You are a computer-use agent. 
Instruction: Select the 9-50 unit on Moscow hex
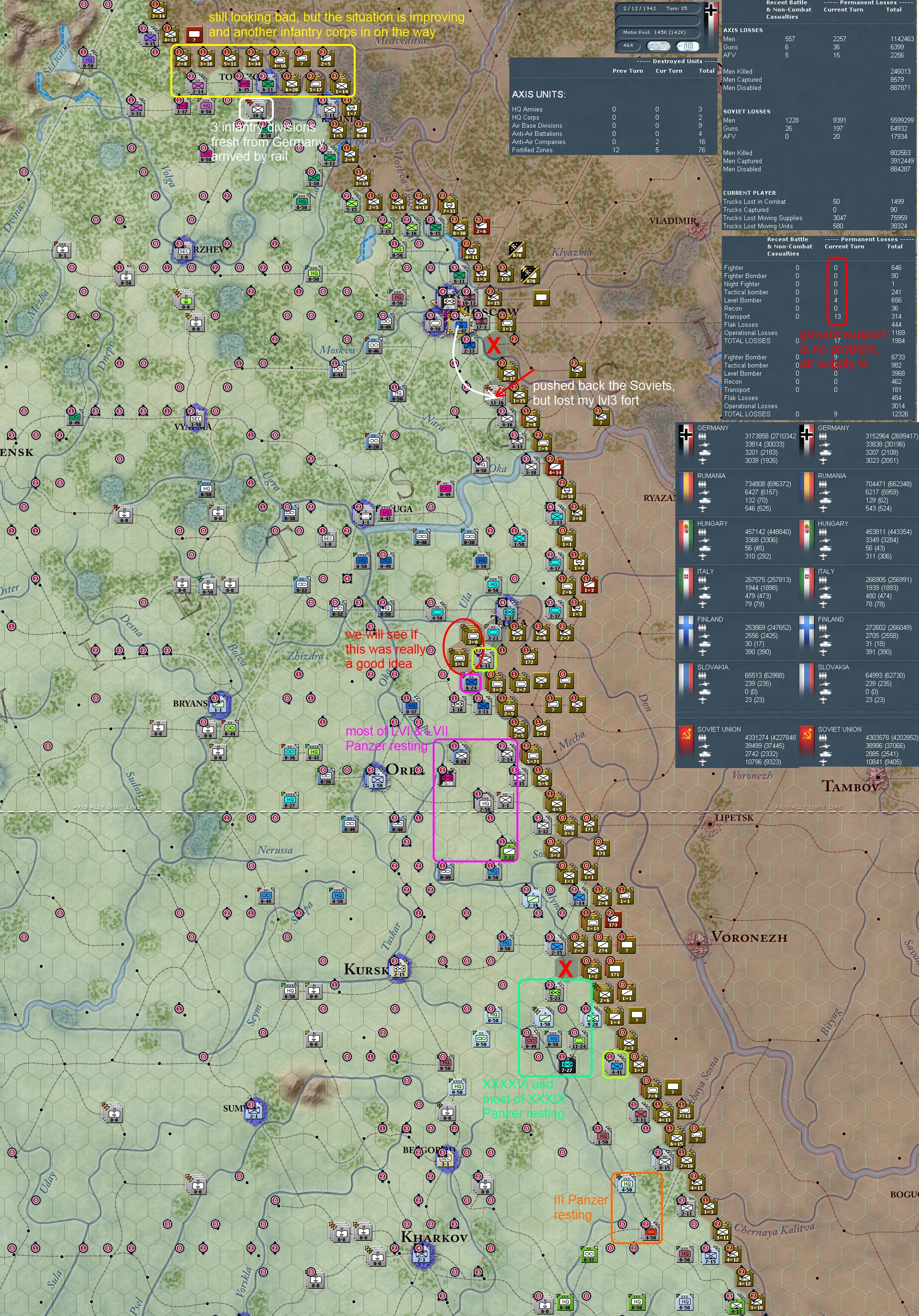coord(435,323)
